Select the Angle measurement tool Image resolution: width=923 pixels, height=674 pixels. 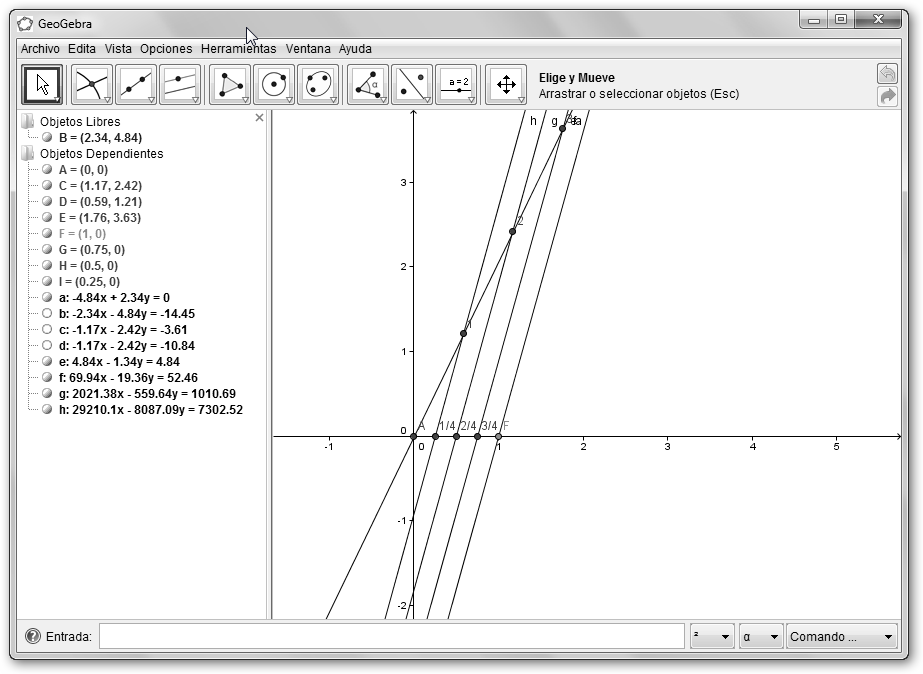click(x=367, y=85)
